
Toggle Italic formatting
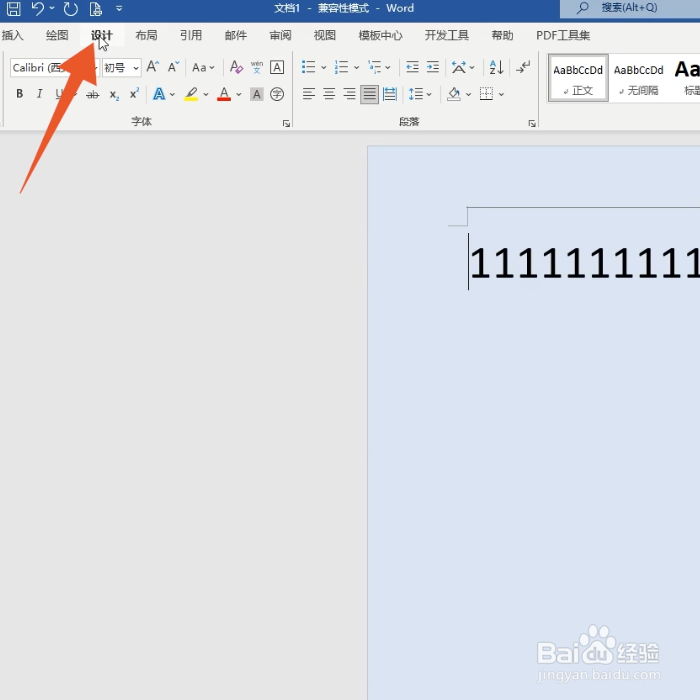[40, 94]
